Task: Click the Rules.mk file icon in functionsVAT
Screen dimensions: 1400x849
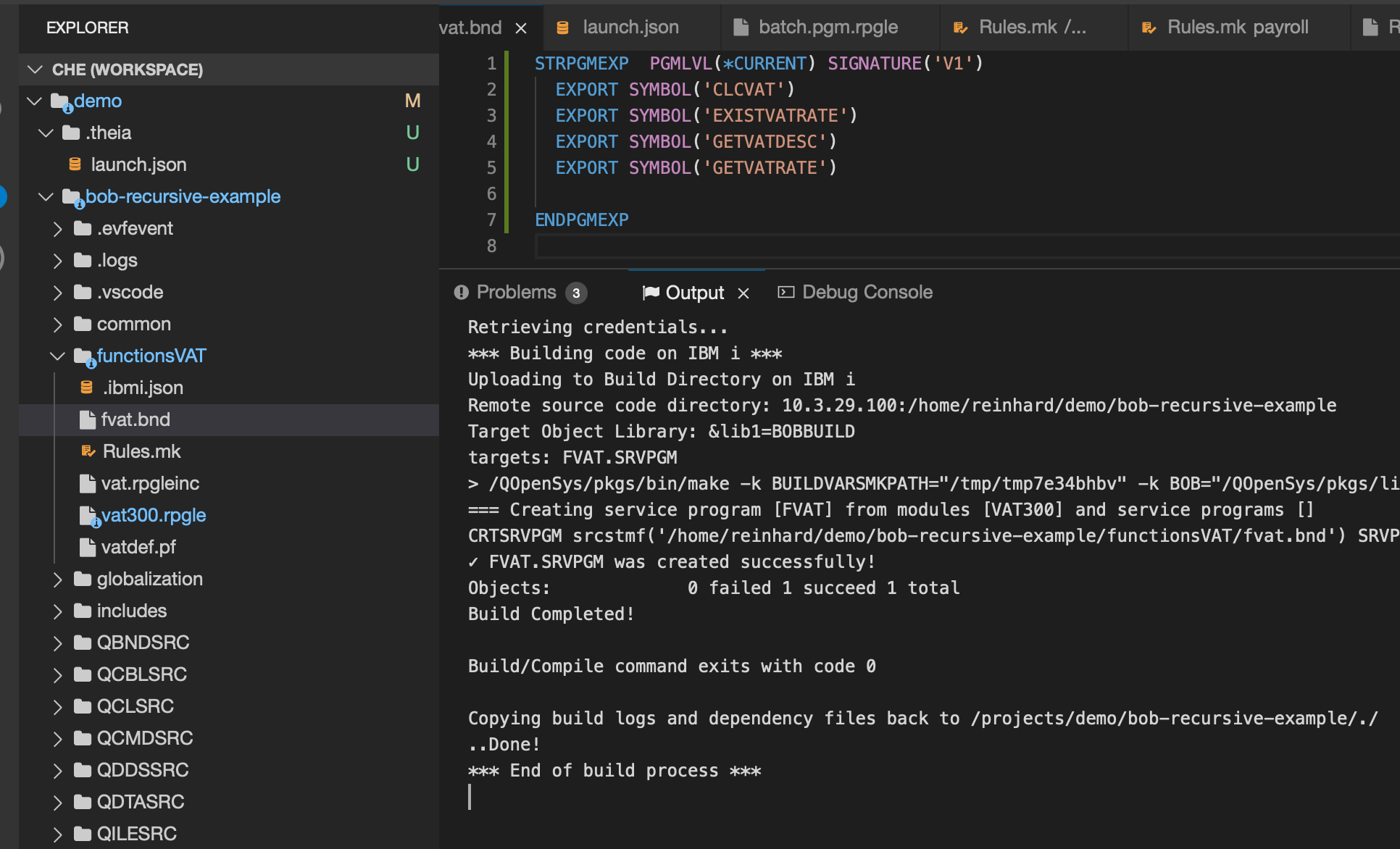Action: (88, 452)
